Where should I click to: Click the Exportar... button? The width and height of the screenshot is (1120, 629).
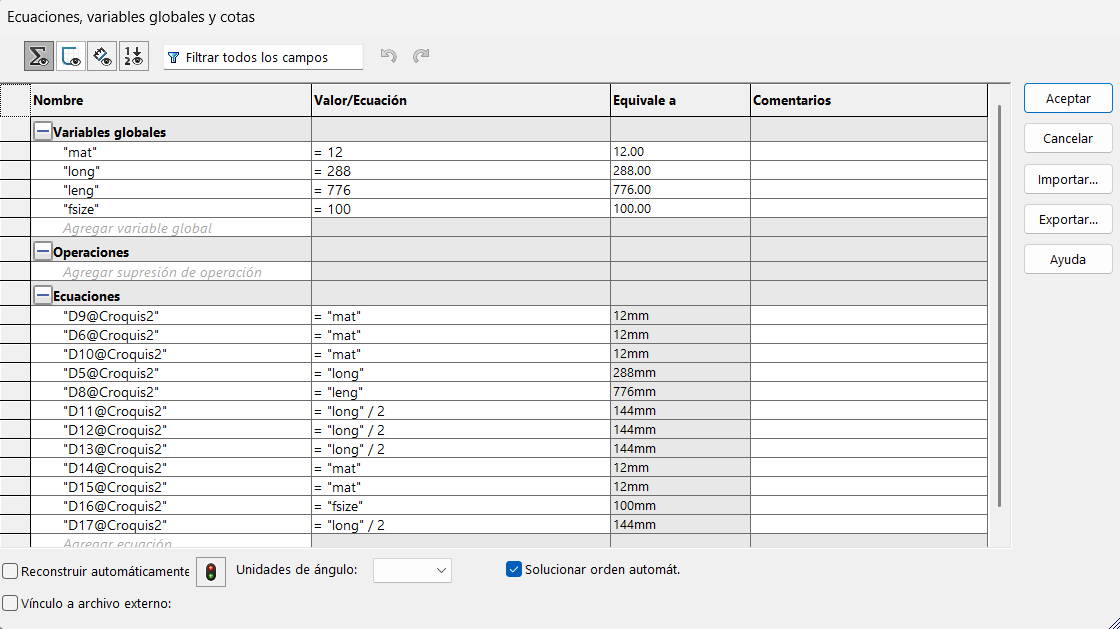click(x=1068, y=219)
